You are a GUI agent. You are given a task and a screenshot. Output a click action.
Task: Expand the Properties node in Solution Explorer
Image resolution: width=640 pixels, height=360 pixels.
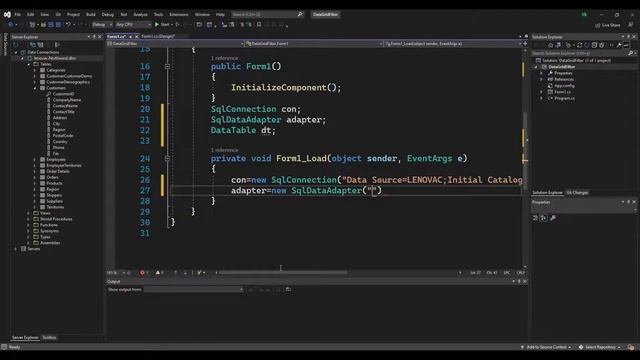pyautogui.click(x=542, y=73)
